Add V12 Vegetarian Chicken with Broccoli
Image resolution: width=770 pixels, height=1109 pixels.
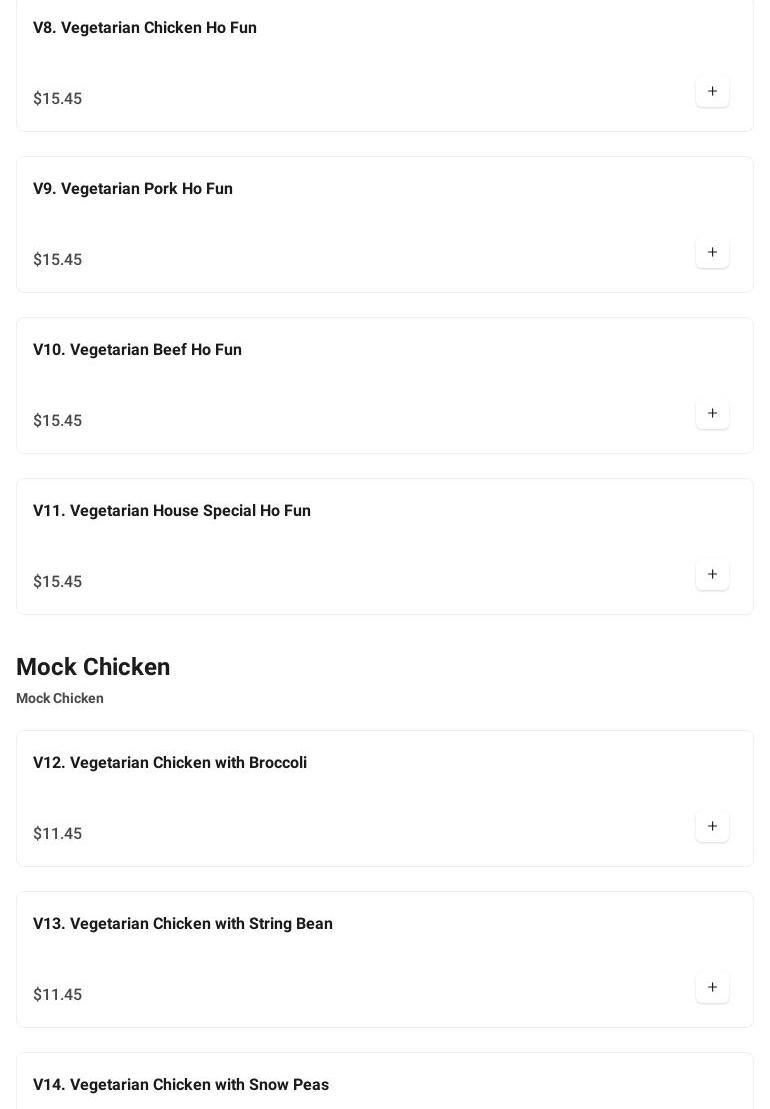coord(712,827)
